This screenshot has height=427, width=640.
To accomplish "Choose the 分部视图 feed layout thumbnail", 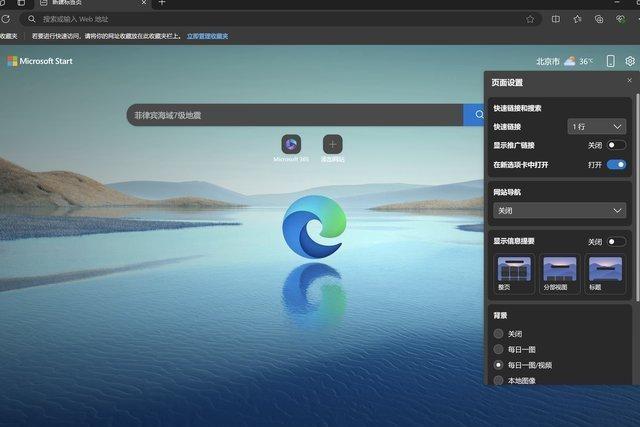I will pyautogui.click(x=560, y=274).
